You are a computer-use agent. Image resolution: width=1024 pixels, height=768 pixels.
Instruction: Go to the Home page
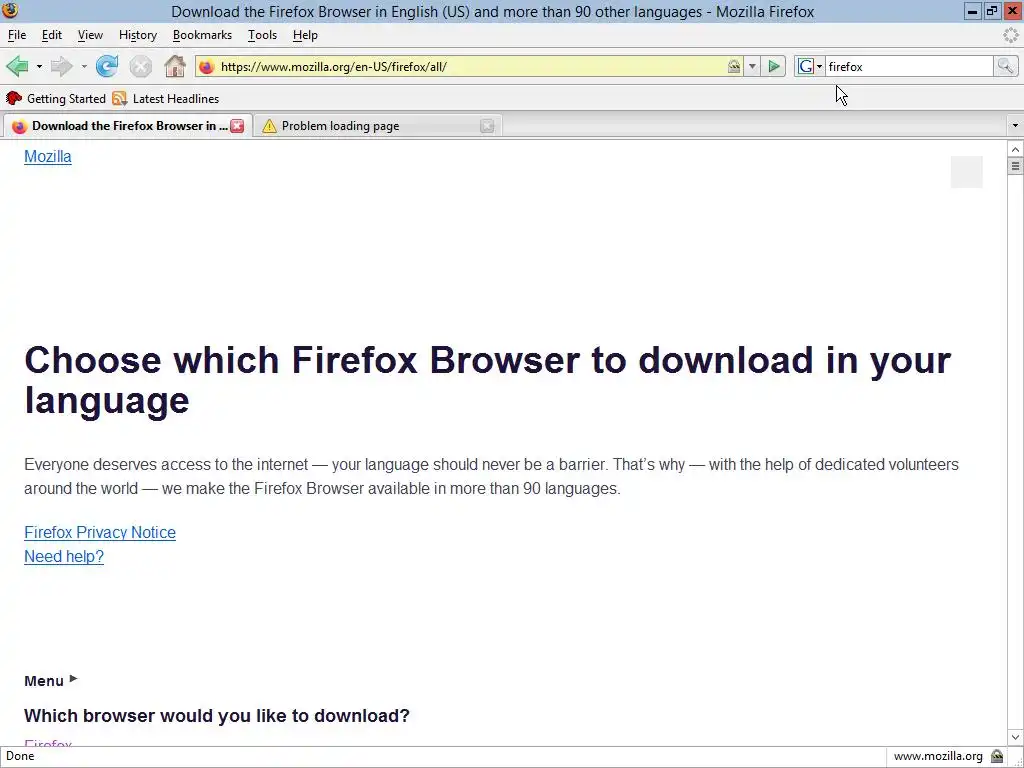(x=174, y=66)
